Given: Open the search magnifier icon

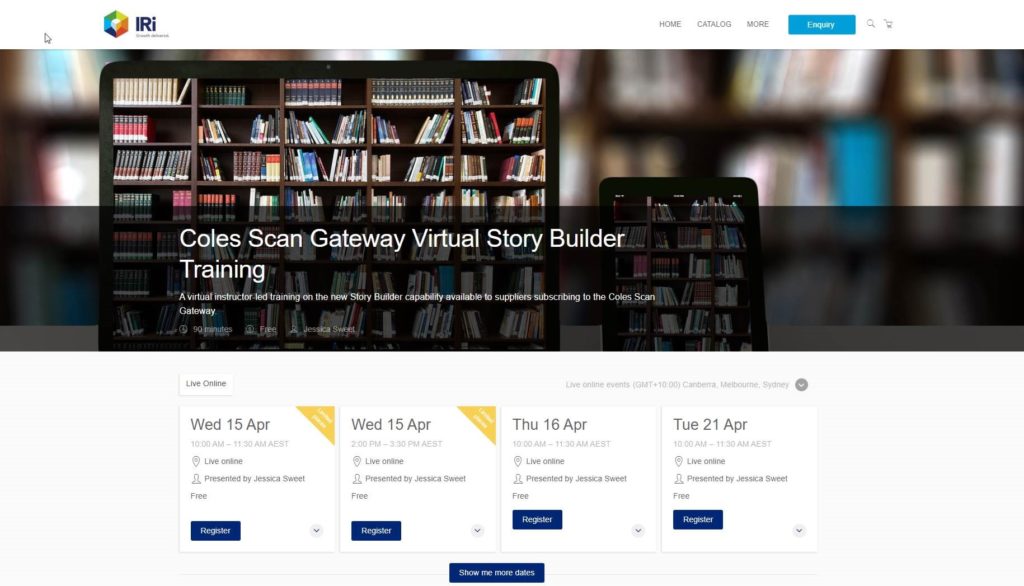Looking at the screenshot, I should pos(871,24).
